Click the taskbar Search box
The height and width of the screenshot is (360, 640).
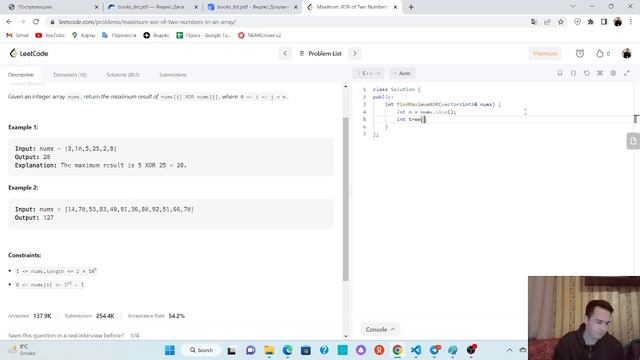pyautogui.click(x=201, y=350)
